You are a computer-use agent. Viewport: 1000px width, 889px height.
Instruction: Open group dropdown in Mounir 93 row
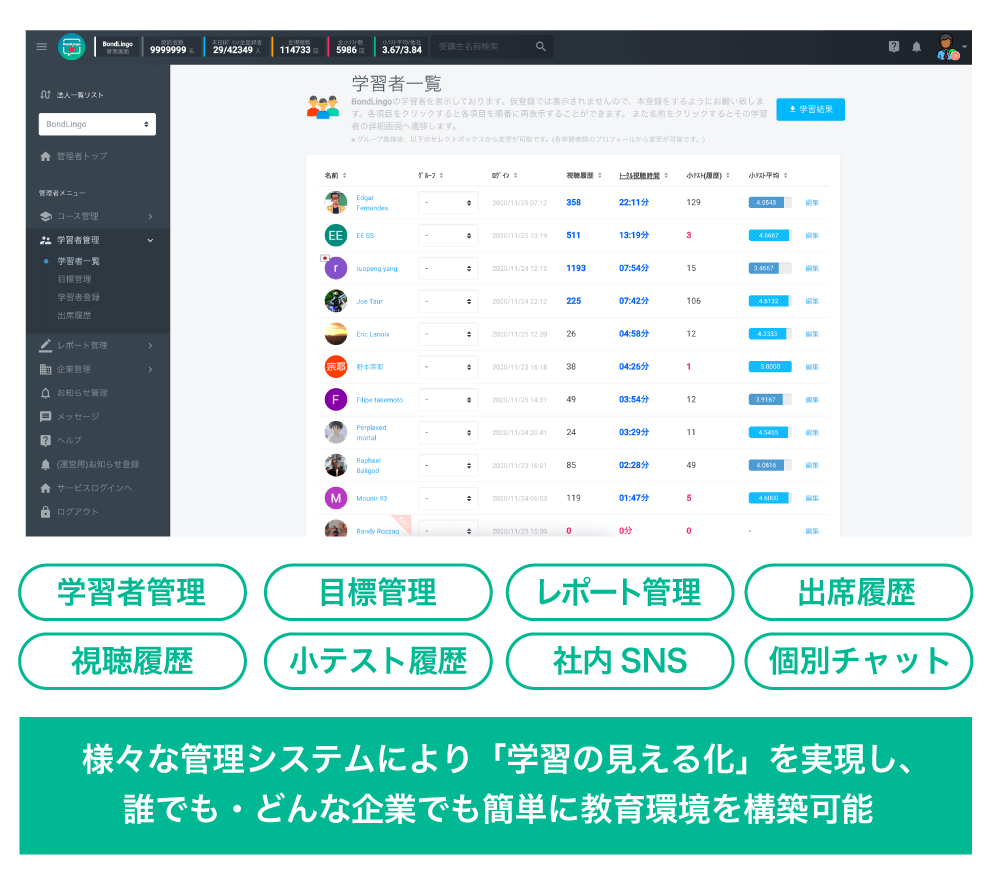(448, 498)
